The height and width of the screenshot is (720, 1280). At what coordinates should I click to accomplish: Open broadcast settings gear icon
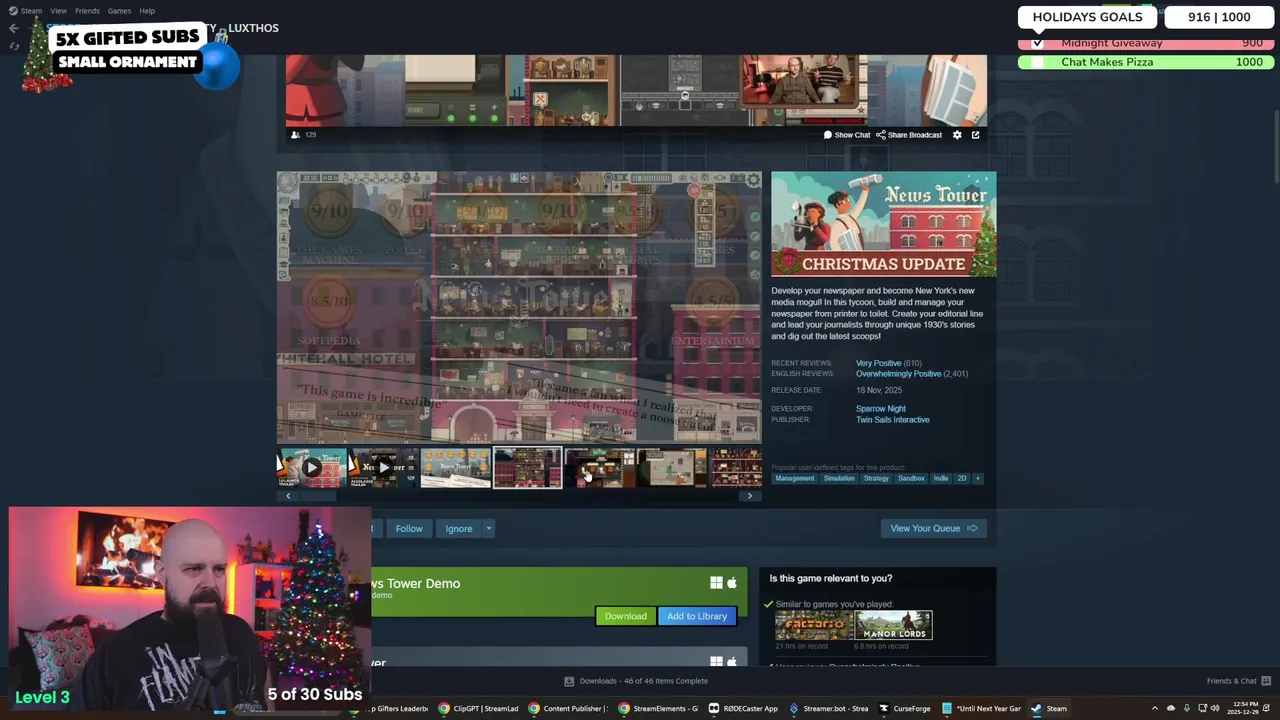957,135
